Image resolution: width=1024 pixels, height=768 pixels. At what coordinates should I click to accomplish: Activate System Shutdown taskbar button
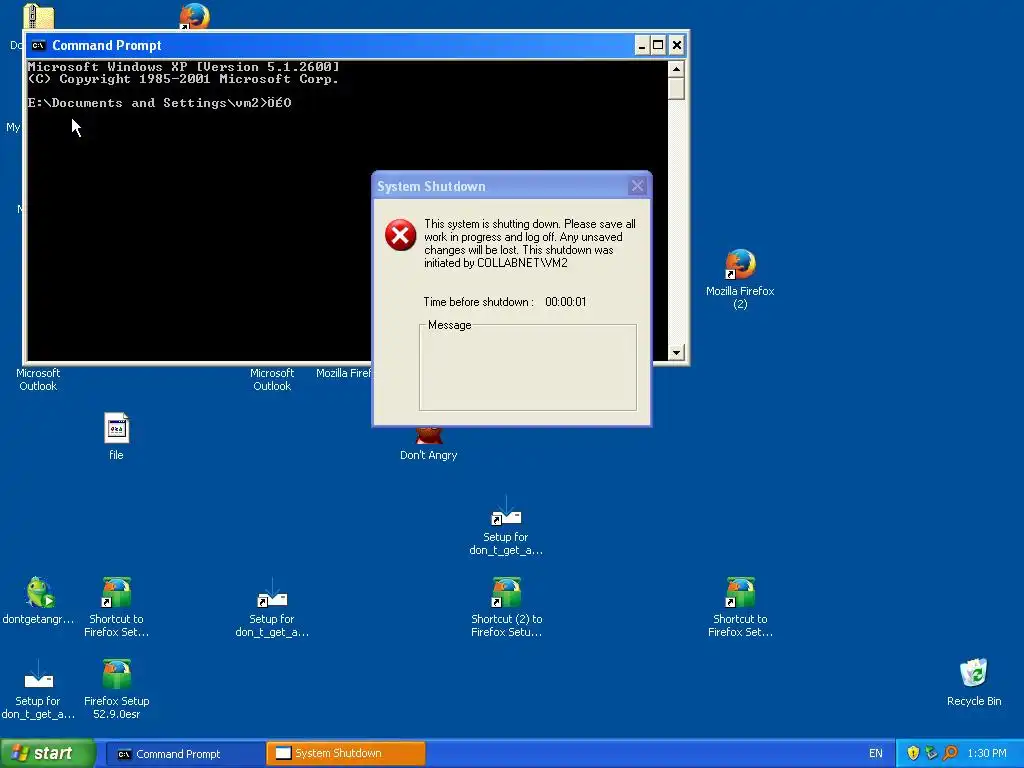pos(346,754)
